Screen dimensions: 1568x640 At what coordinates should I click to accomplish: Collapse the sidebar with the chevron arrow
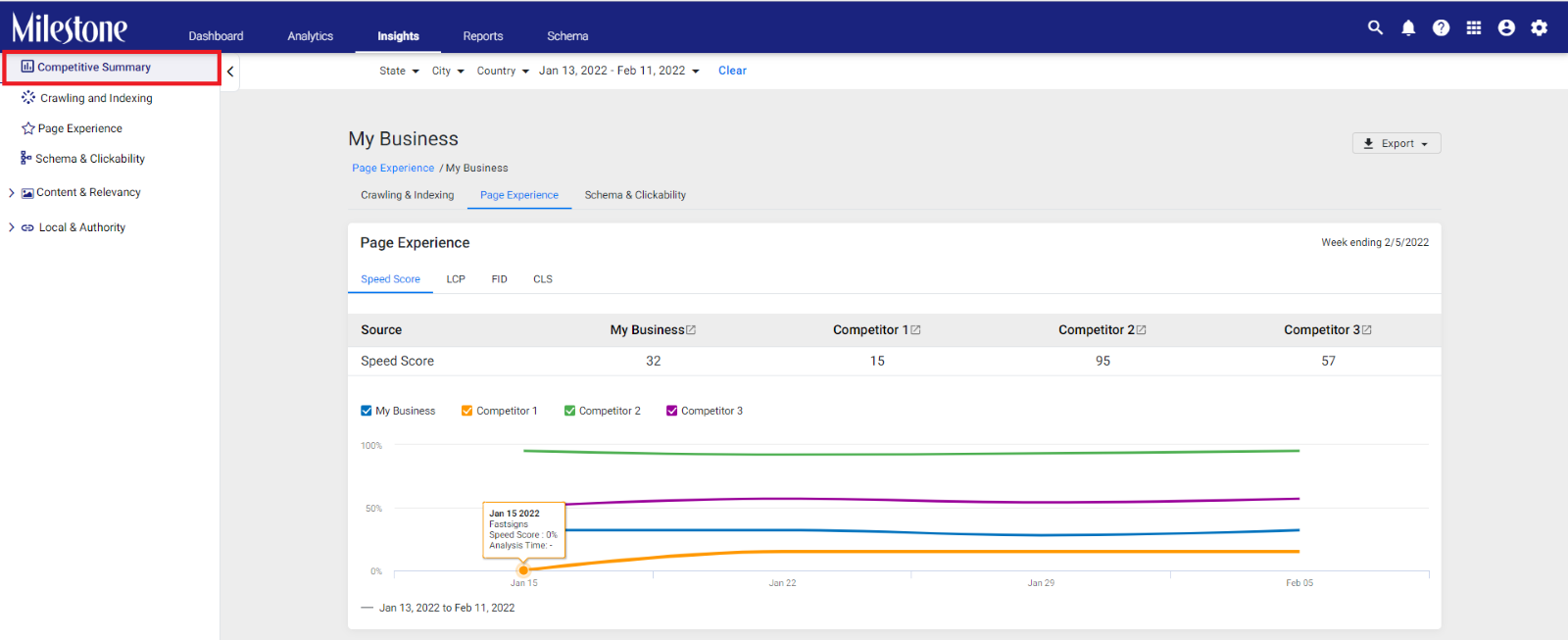tap(230, 72)
